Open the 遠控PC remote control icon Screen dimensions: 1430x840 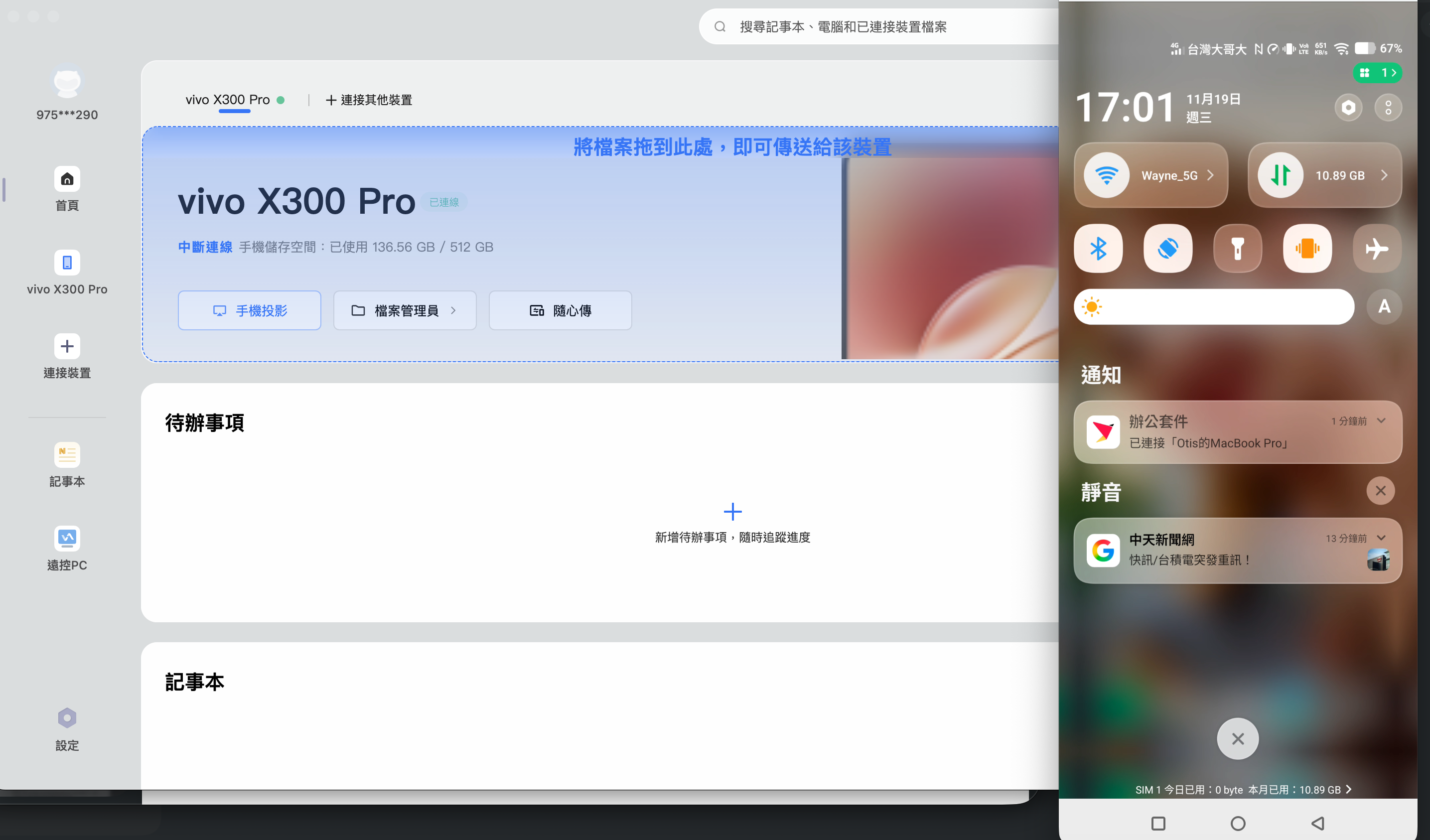click(67, 538)
